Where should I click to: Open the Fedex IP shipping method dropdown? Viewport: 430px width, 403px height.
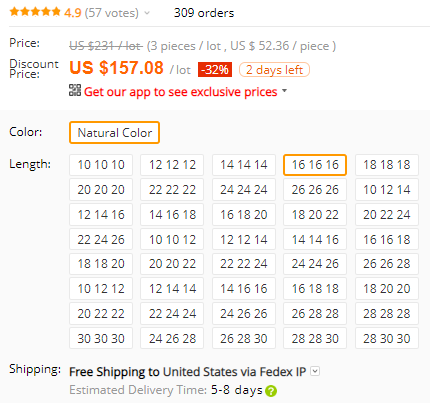[x=315, y=371]
